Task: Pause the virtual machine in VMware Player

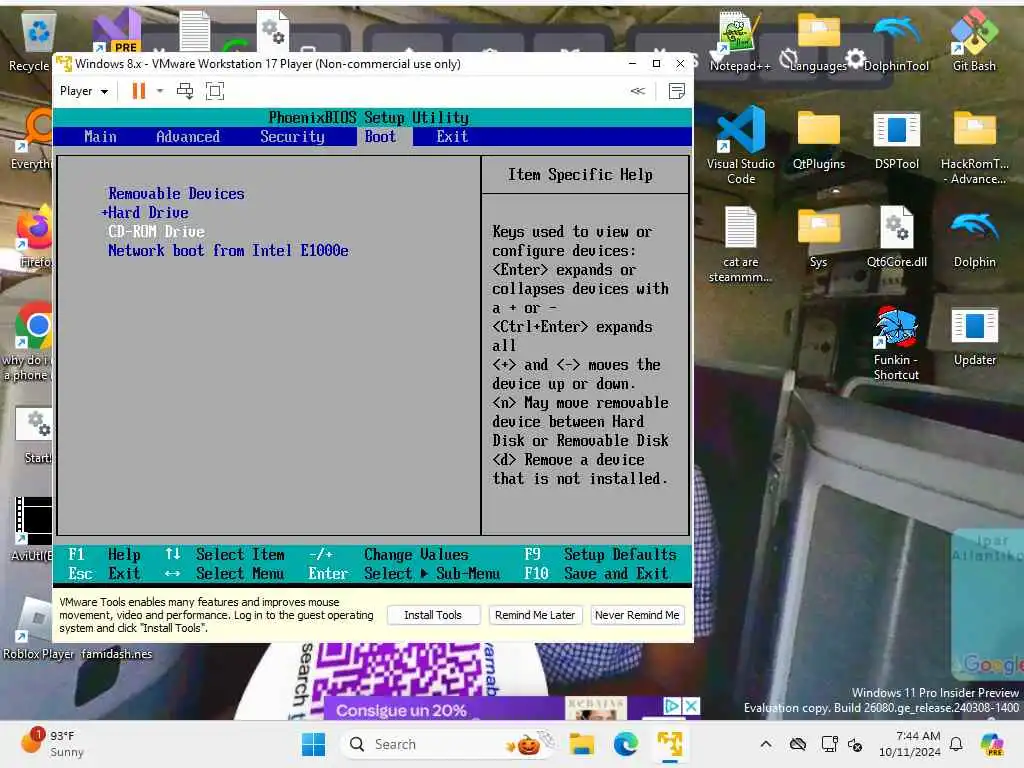Action: click(x=138, y=91)
